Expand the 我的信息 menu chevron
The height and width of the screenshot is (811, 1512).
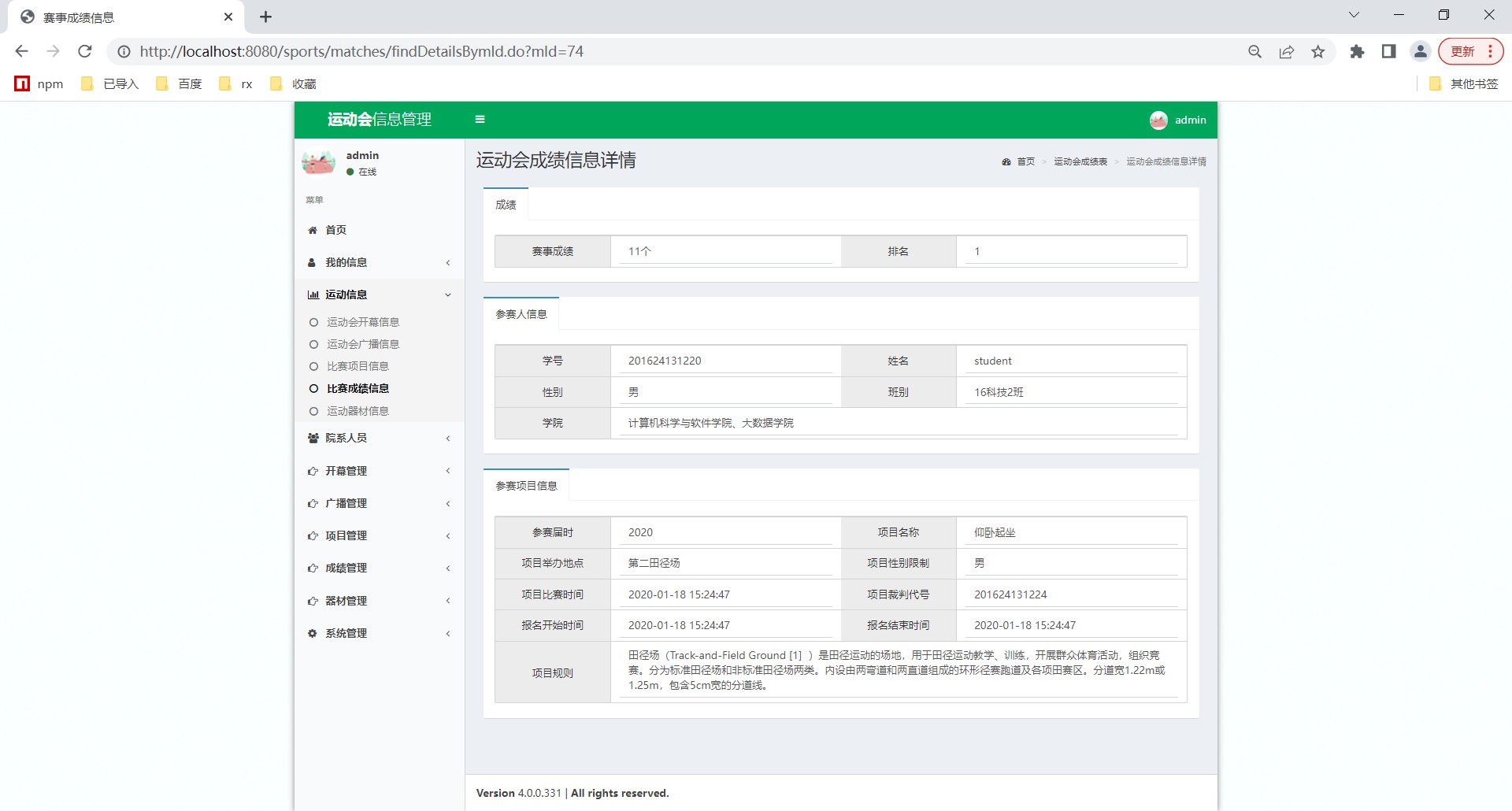pyautogui.click(x=448, y=262)
